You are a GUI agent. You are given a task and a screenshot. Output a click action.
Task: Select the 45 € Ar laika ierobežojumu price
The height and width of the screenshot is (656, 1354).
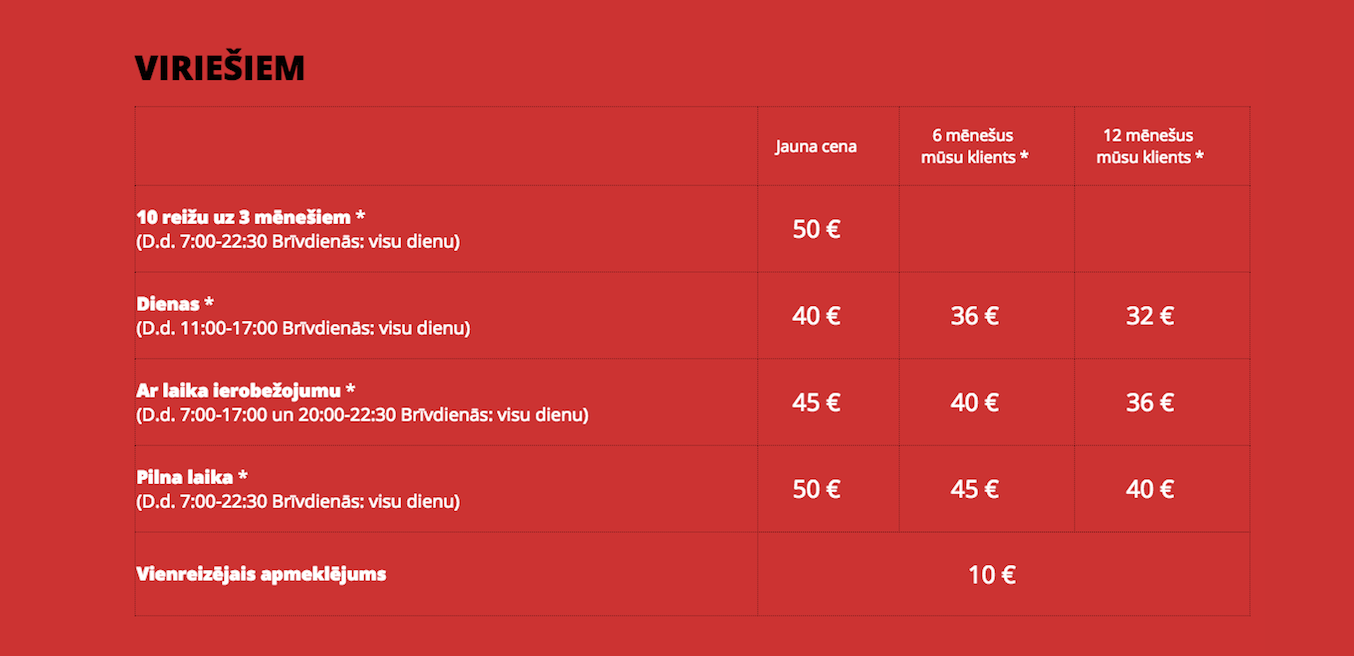pos(816,402)
